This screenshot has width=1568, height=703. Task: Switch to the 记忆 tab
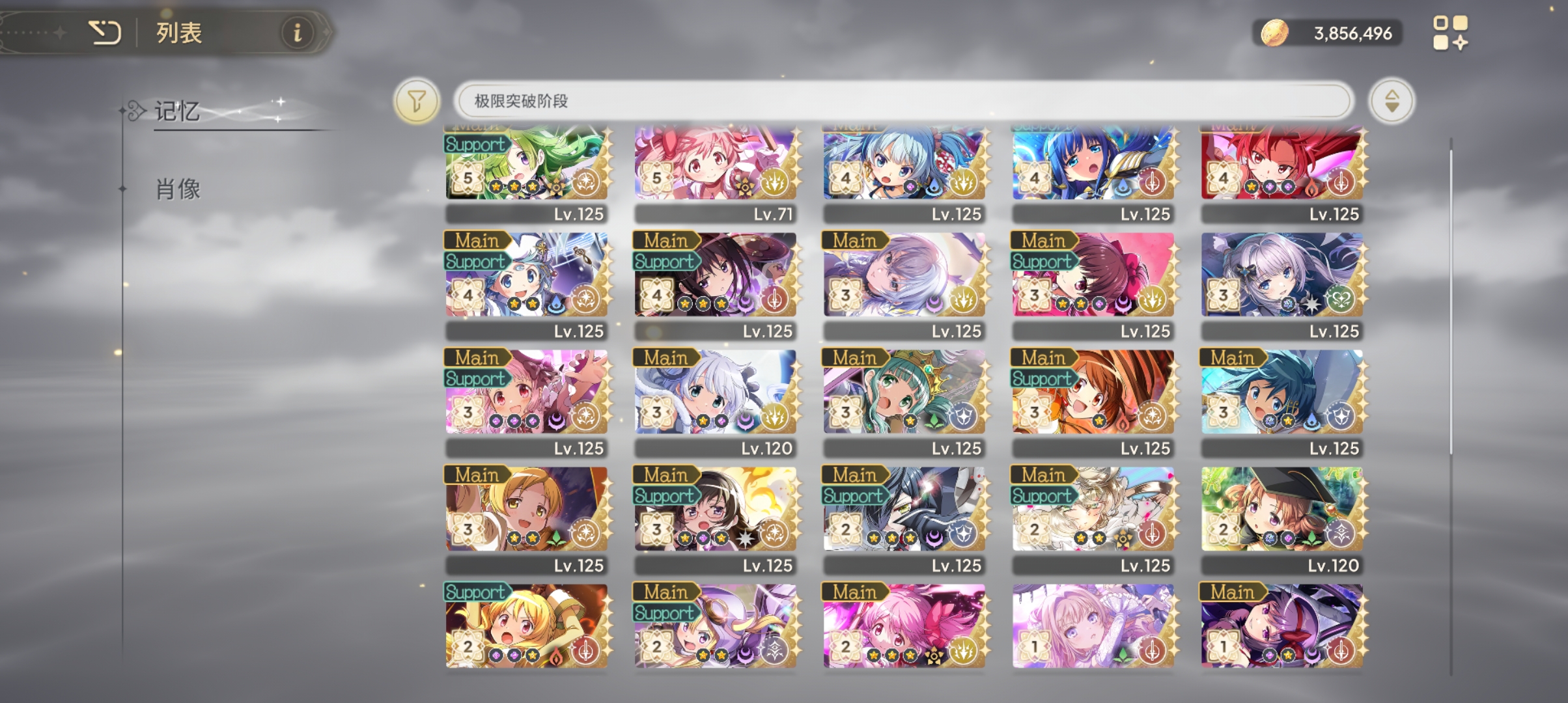[177, 111]
